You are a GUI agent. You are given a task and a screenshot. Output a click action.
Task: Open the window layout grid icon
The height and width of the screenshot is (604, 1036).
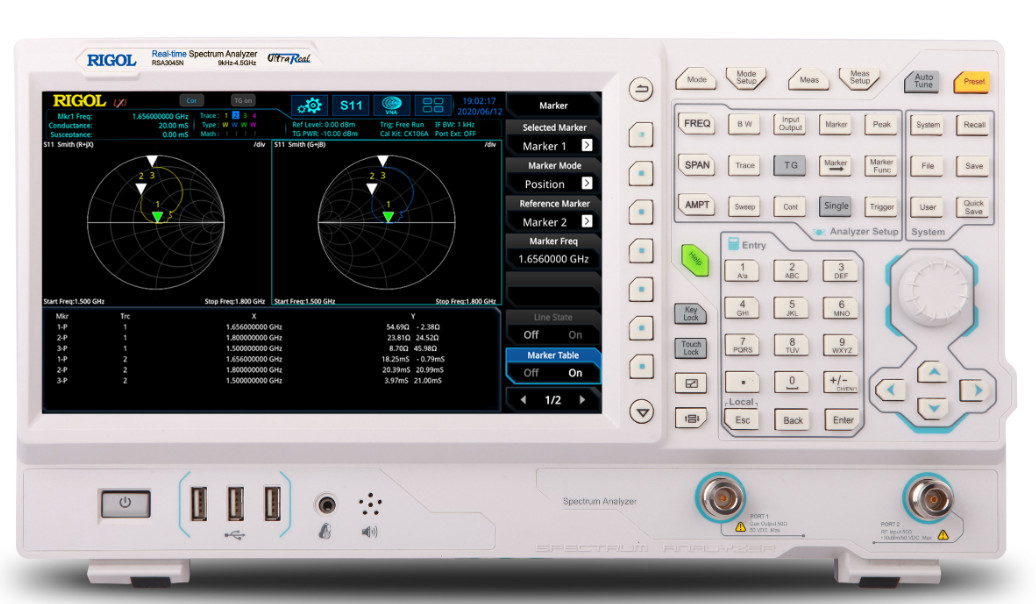tap(433, 106)
